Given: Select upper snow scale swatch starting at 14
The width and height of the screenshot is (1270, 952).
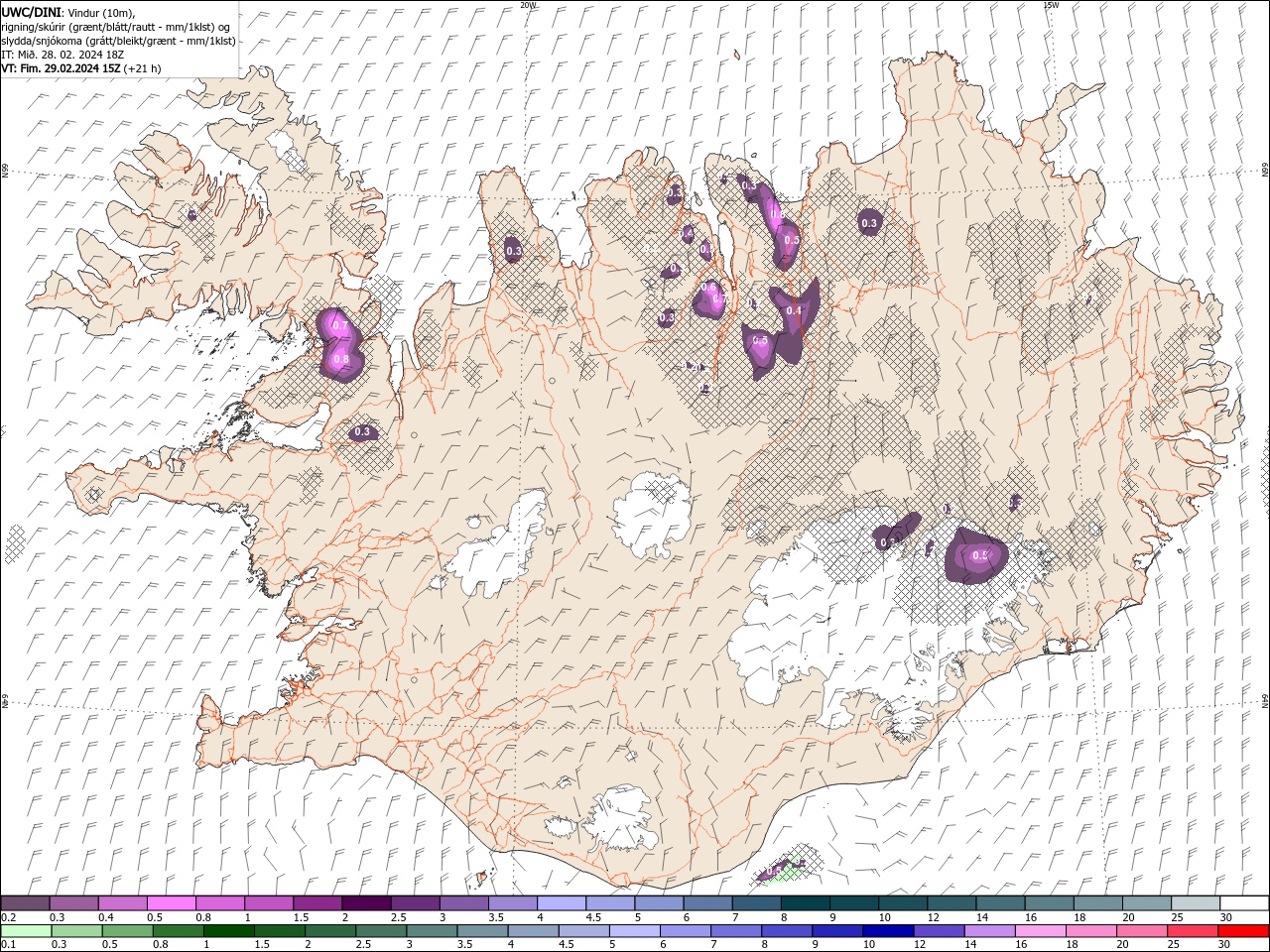Looking at the screenshot, I should click(x=1000, y=903).
